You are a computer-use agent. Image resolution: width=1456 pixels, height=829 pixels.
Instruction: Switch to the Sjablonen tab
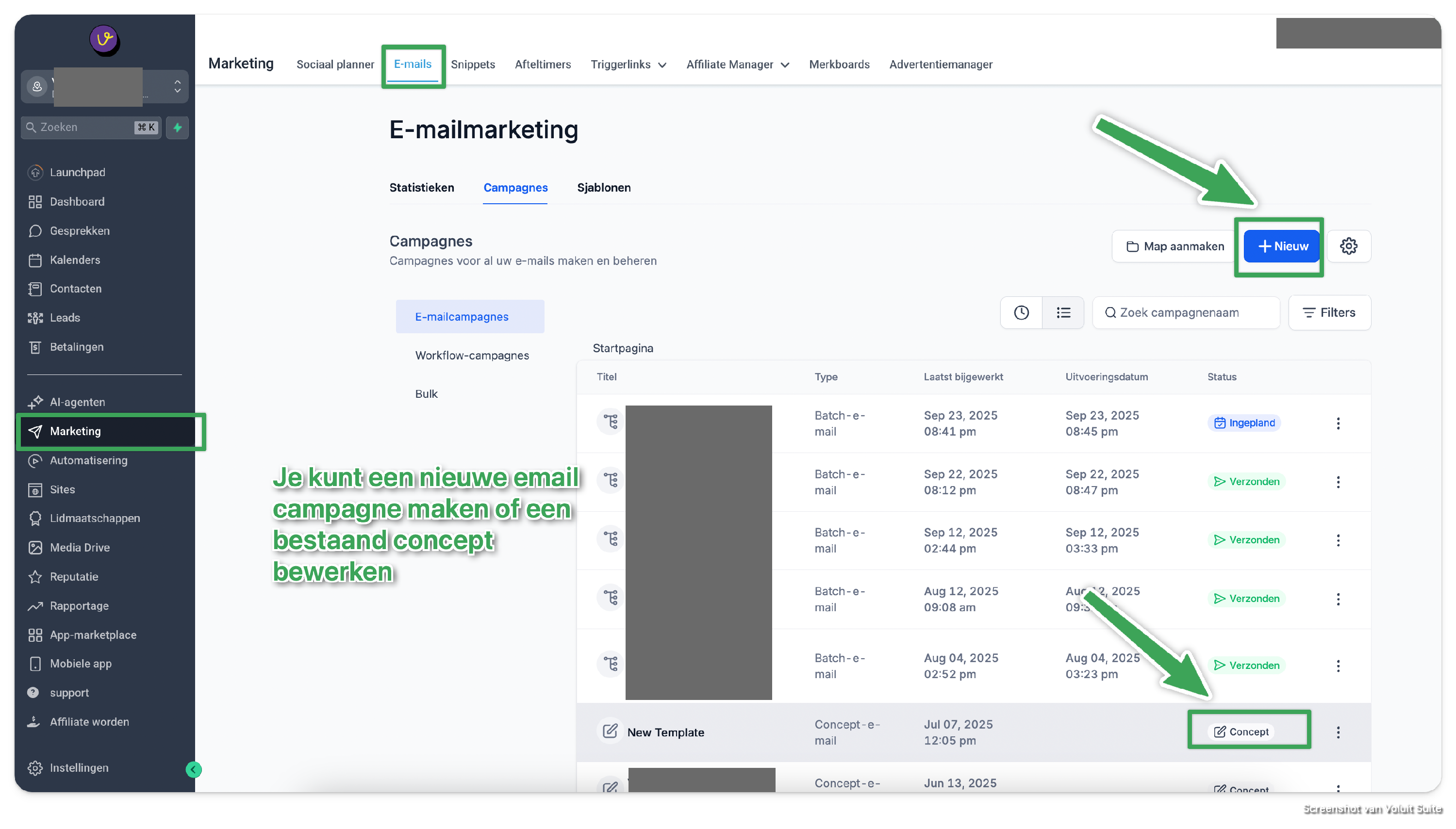[x=603, y=187]
